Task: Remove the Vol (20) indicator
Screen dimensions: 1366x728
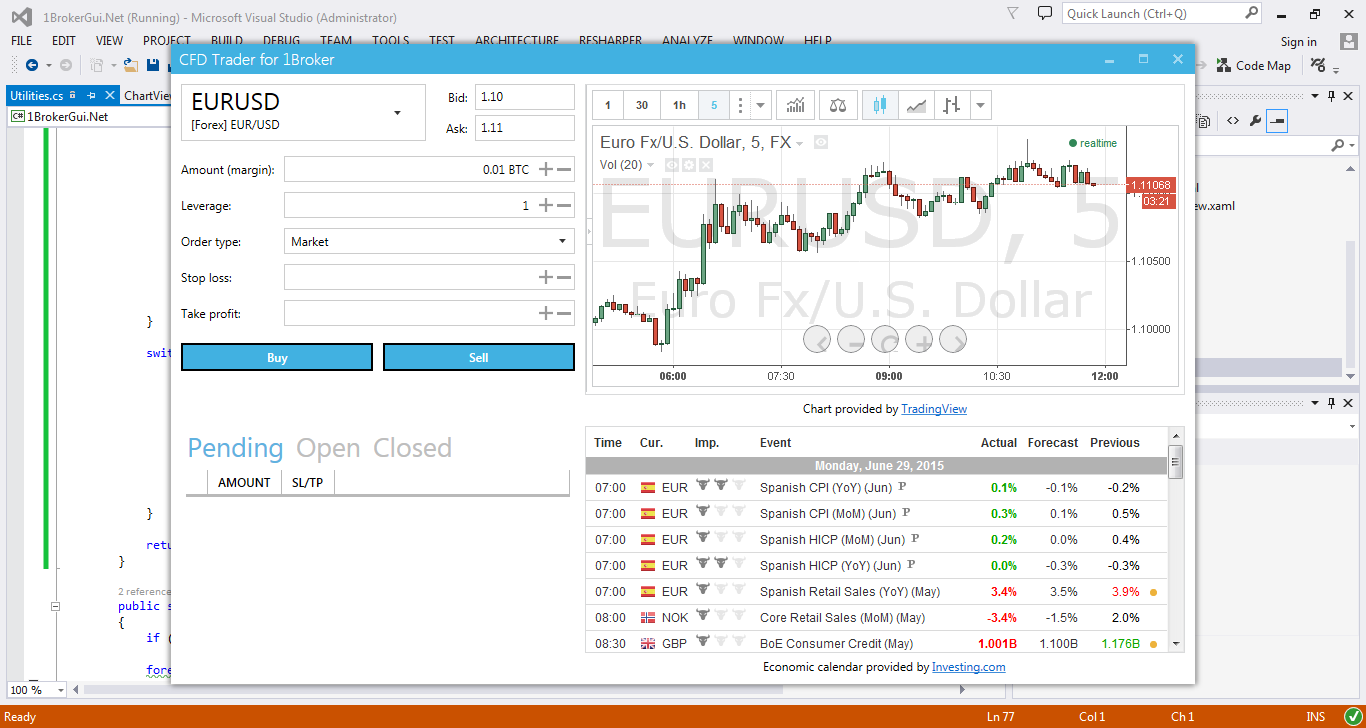Action: (704, 164)
